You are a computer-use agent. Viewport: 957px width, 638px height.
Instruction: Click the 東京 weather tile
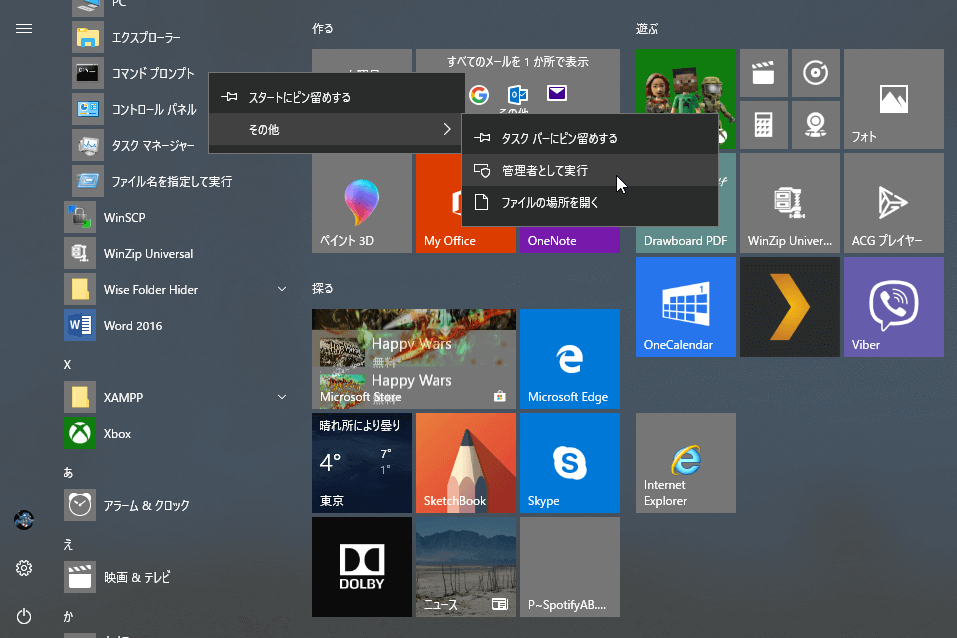361,463
